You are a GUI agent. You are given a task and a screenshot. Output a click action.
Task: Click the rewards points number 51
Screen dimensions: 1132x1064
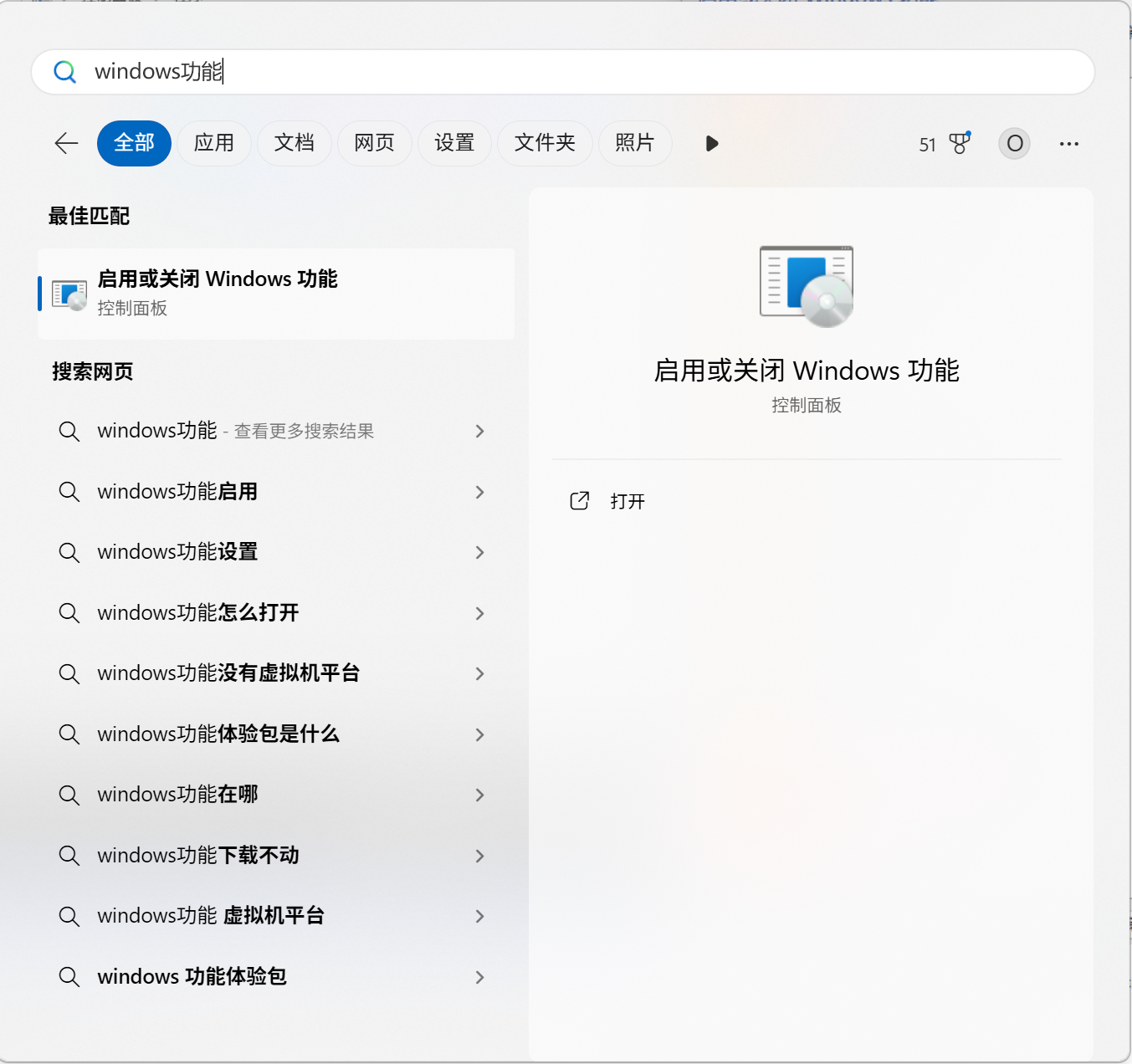click(927, 145)
